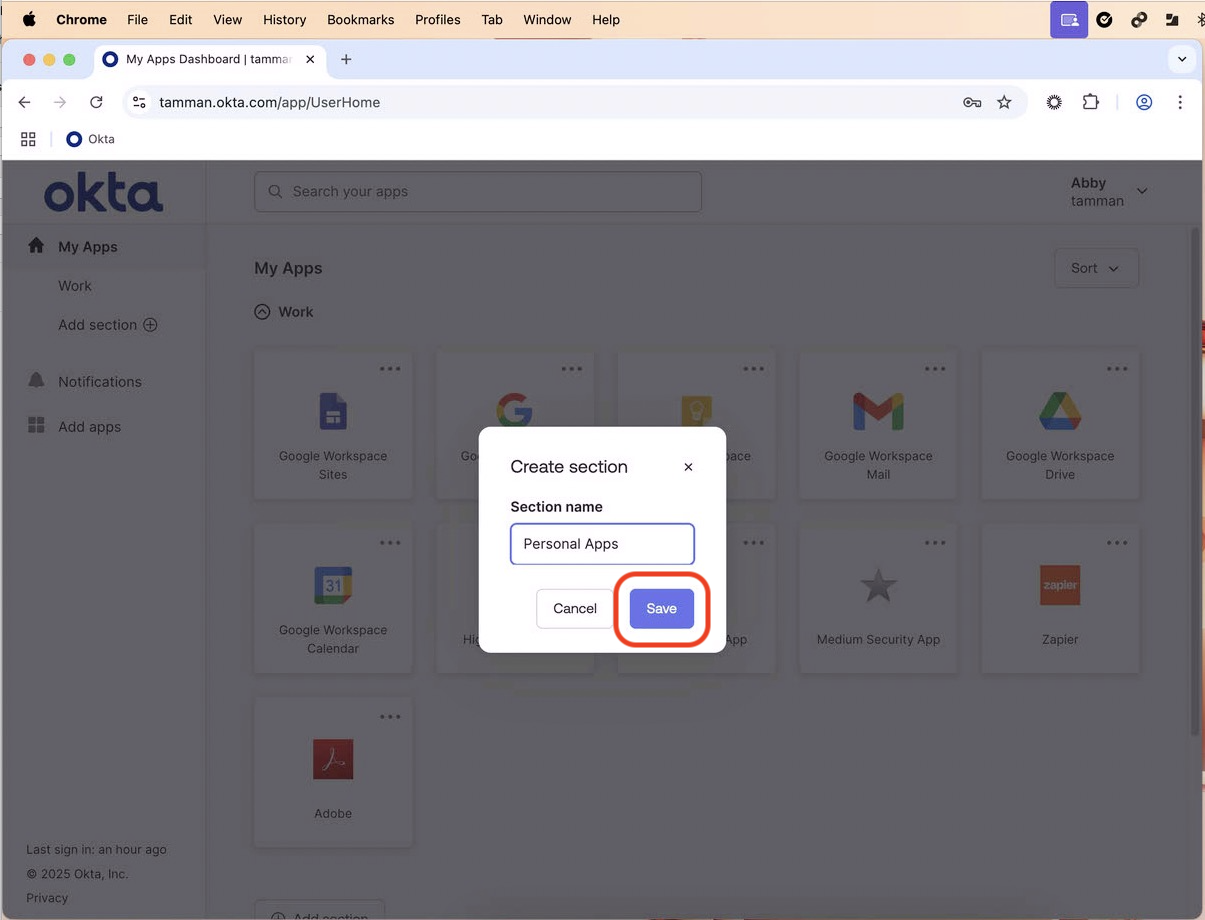Click the Section name input field
Viewport: 1205px width, 920px height.
coord(602,544)
